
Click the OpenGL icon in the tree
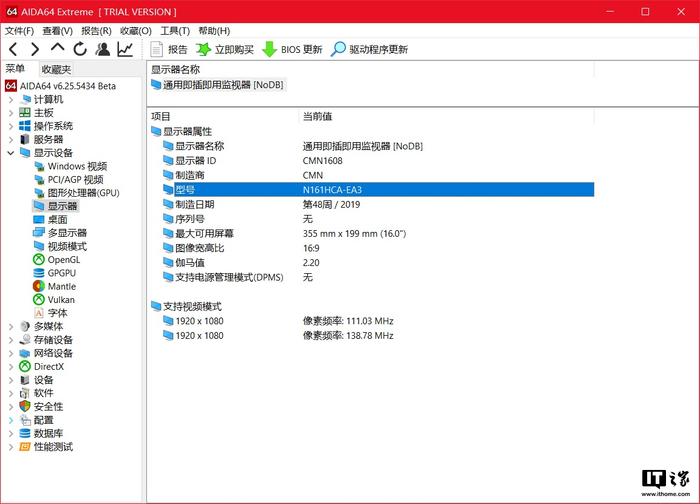click(x=39, y=259)
